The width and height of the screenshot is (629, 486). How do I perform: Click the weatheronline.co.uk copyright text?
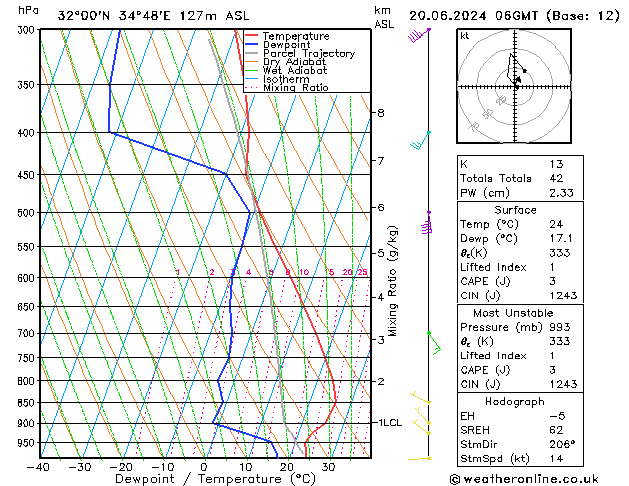(524, 479)
